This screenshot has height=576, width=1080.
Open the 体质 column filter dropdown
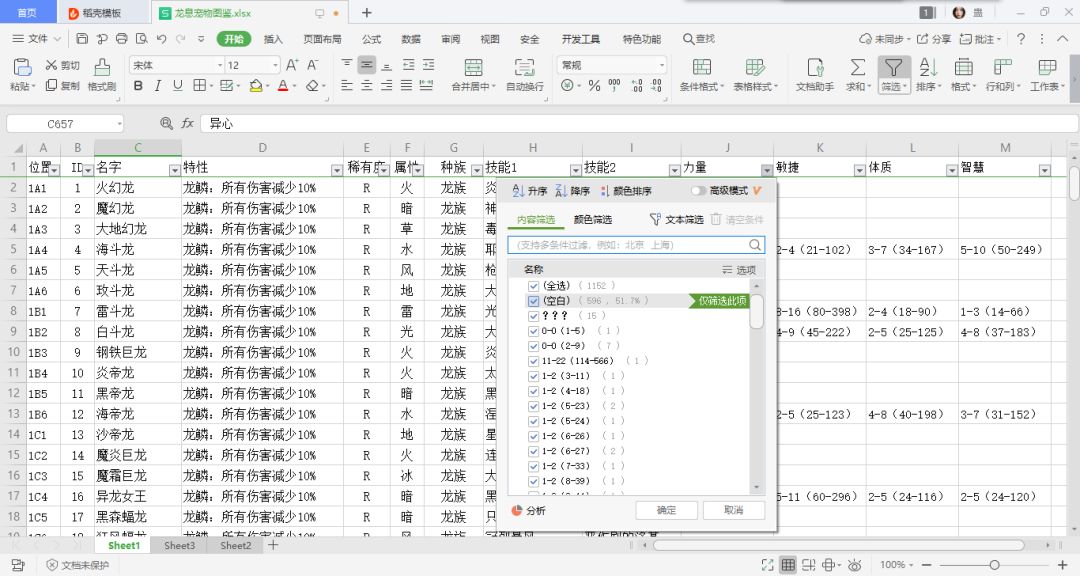click(x=951, y=169)
